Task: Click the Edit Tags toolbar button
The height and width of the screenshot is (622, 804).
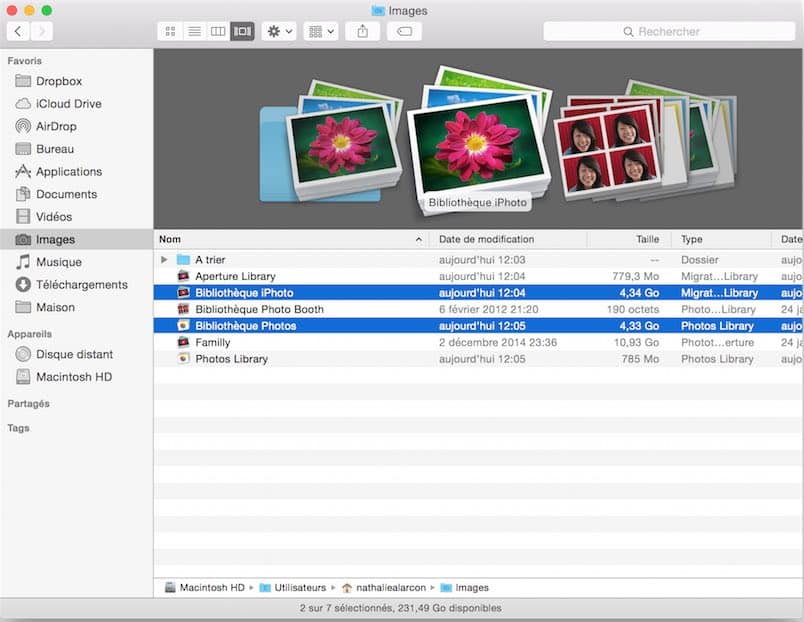Action: tap(404, 31)
